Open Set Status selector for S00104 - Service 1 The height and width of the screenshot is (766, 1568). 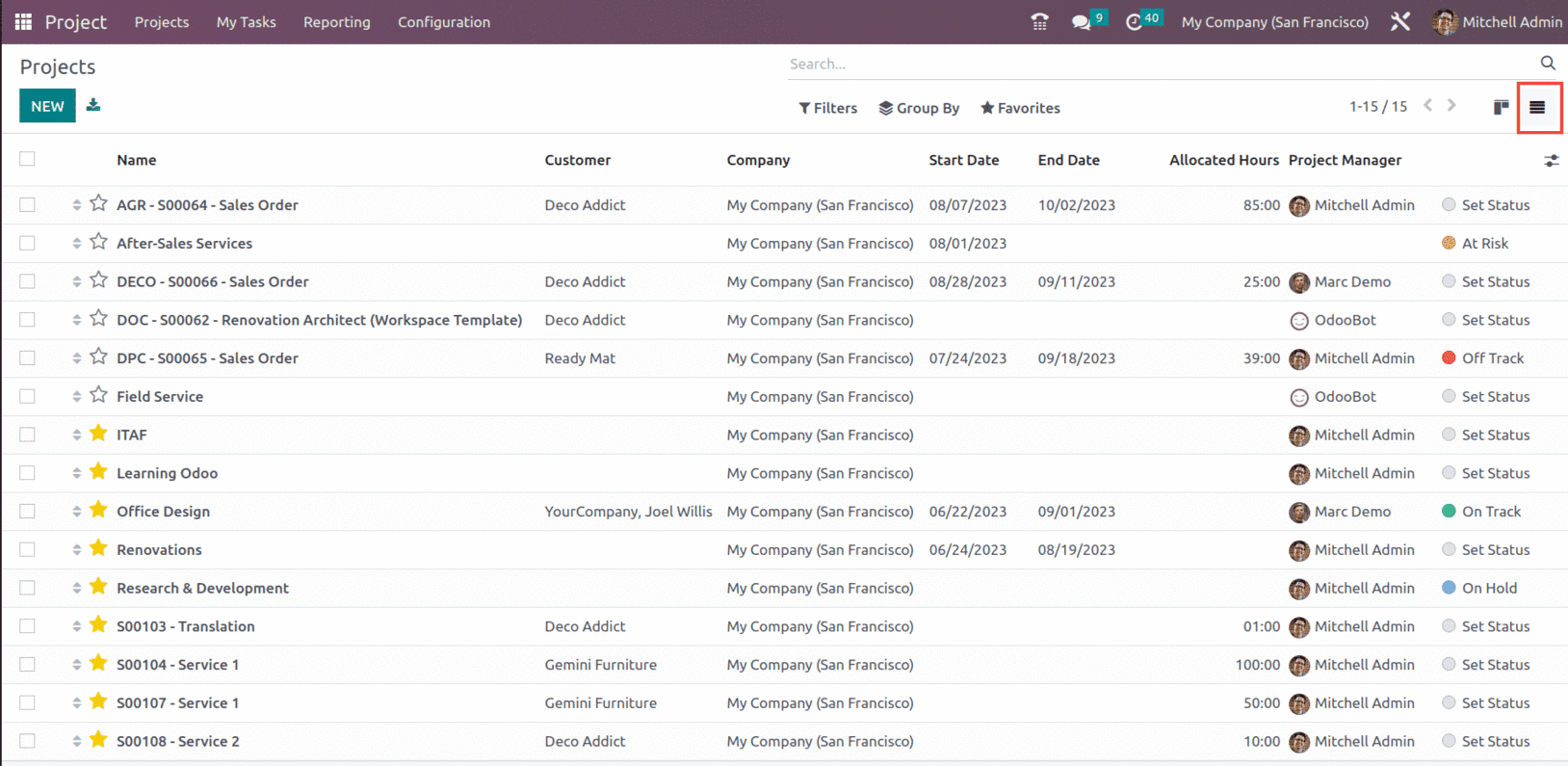coord(1486,665)
